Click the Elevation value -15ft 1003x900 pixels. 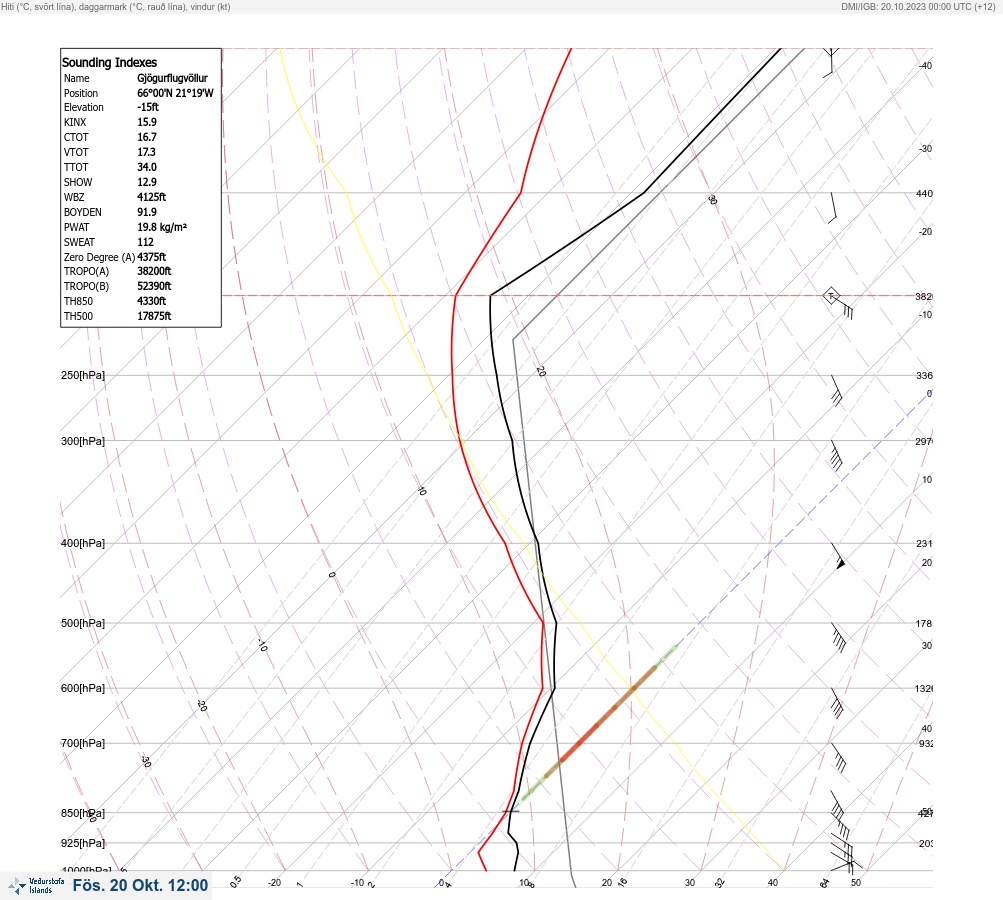point(148,107)
